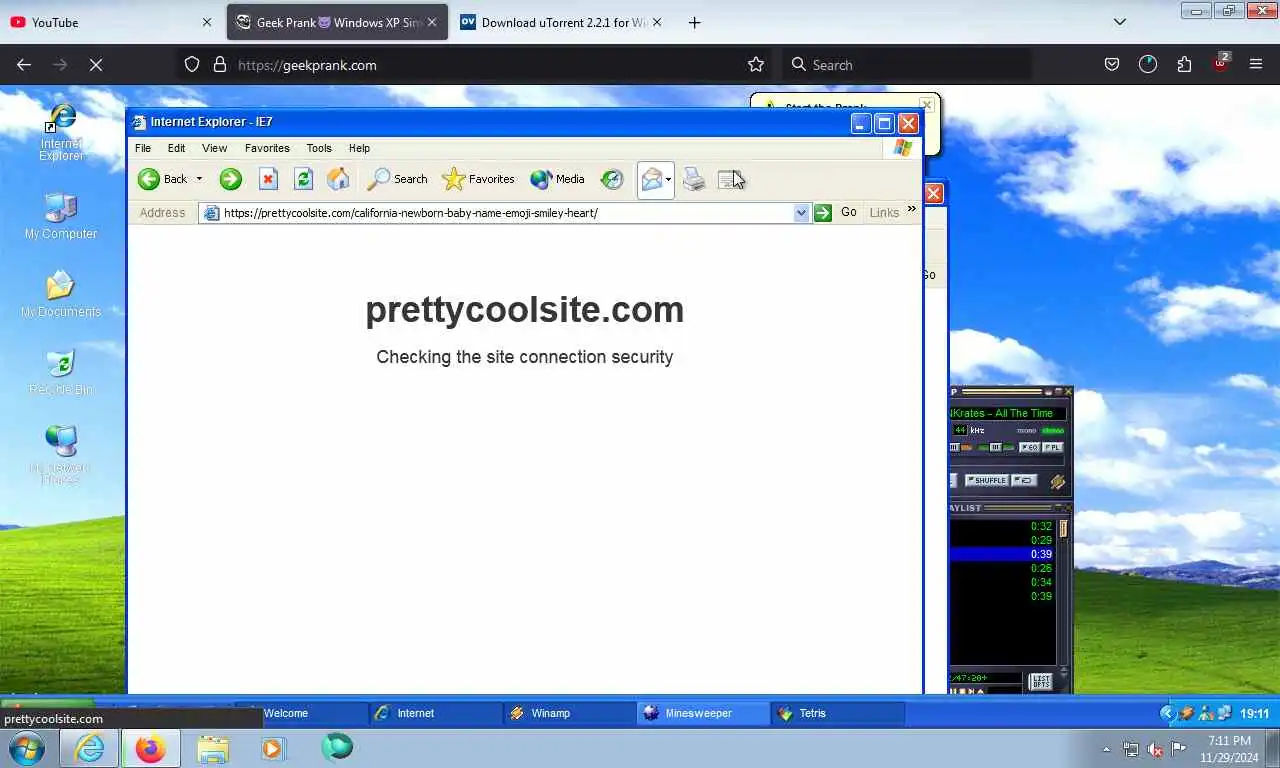Open the IE Tools menu
This screenshot has width=1280, height=768.
(319, 148)
